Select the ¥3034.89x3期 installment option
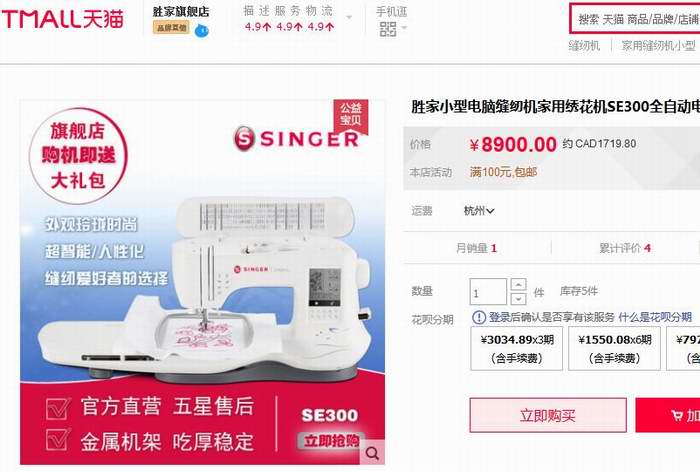The image size is (700, 471). [517, 348]
